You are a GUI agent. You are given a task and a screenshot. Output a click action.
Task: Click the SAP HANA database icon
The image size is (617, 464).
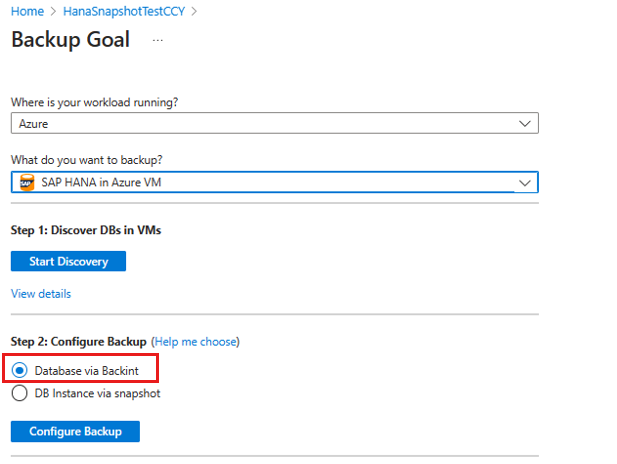pyautogui.click(x=27, y=183)
